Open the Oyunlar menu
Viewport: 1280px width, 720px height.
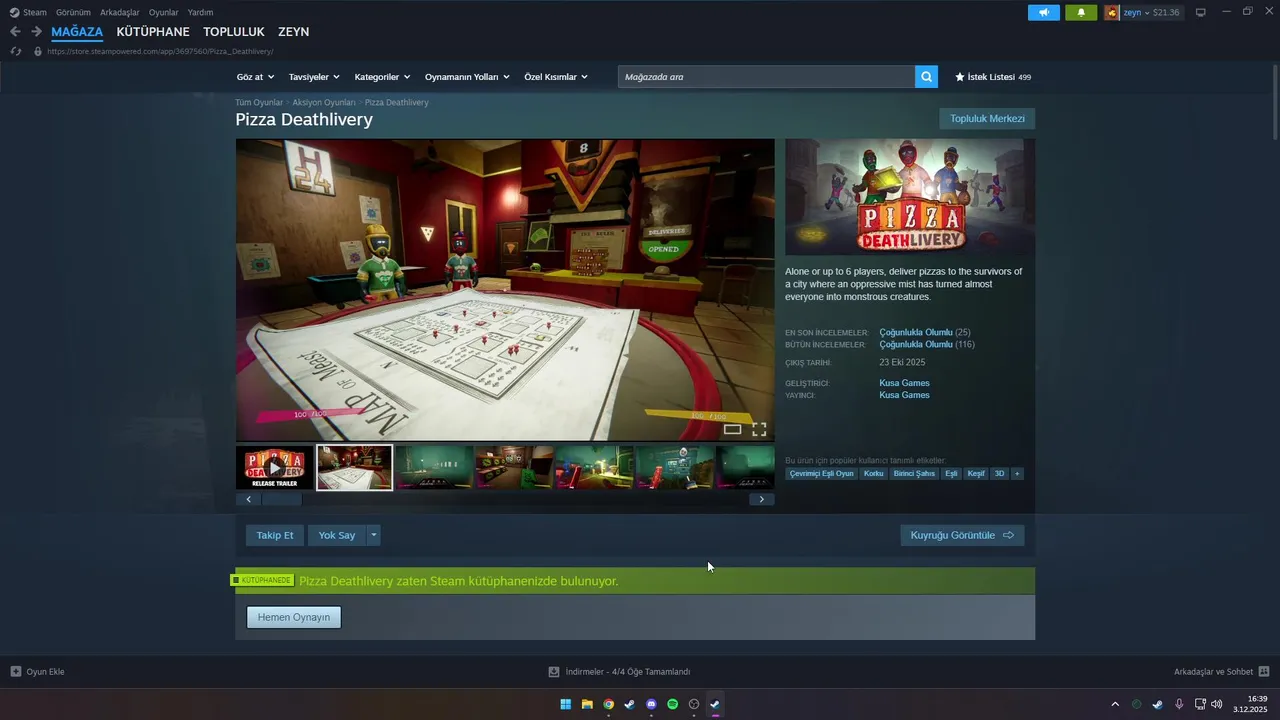[x=164, y=12]
